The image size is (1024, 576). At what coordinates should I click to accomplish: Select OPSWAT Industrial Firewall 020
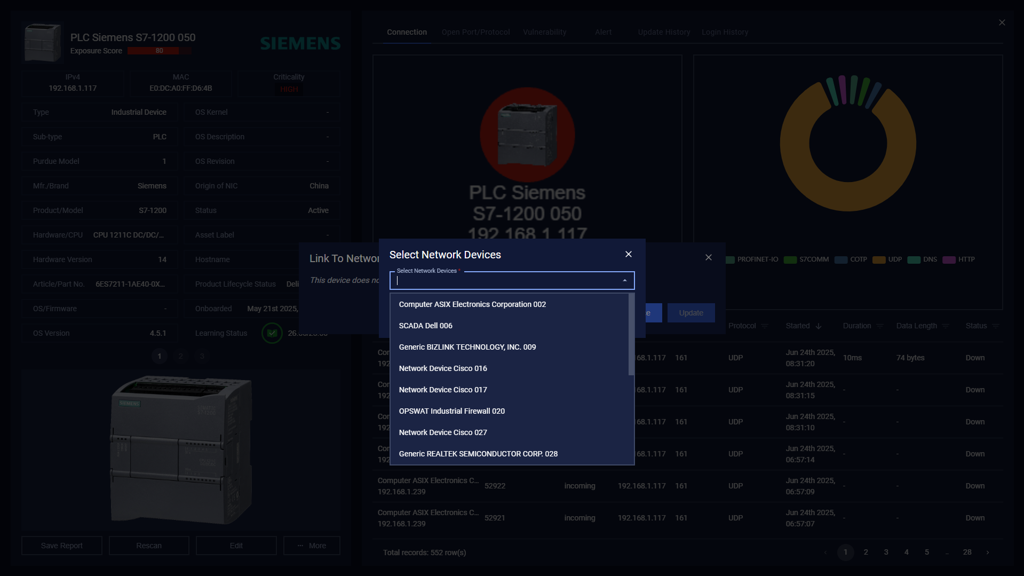point(452,411)
